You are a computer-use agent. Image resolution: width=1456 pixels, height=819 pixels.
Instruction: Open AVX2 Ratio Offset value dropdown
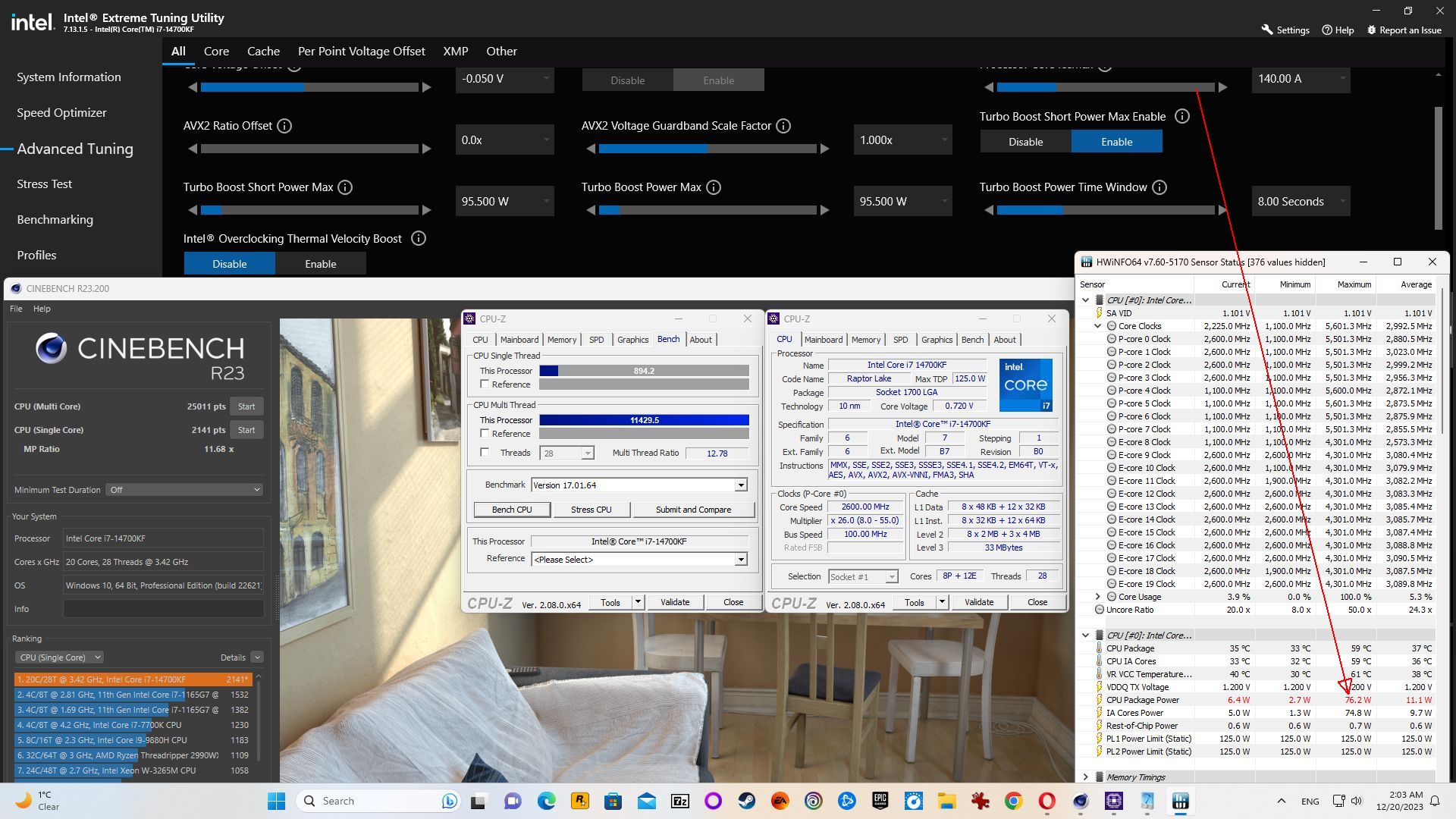tap(505, 140)
